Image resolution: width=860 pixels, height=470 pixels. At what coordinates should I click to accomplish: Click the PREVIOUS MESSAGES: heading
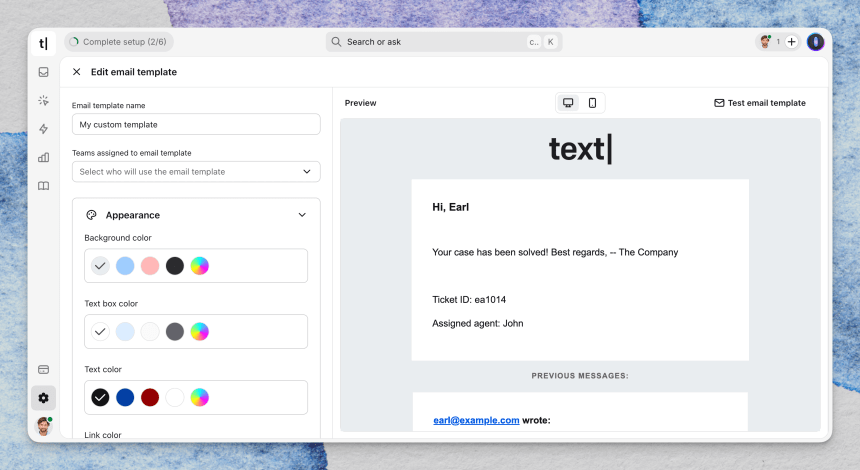pos(580,376)
